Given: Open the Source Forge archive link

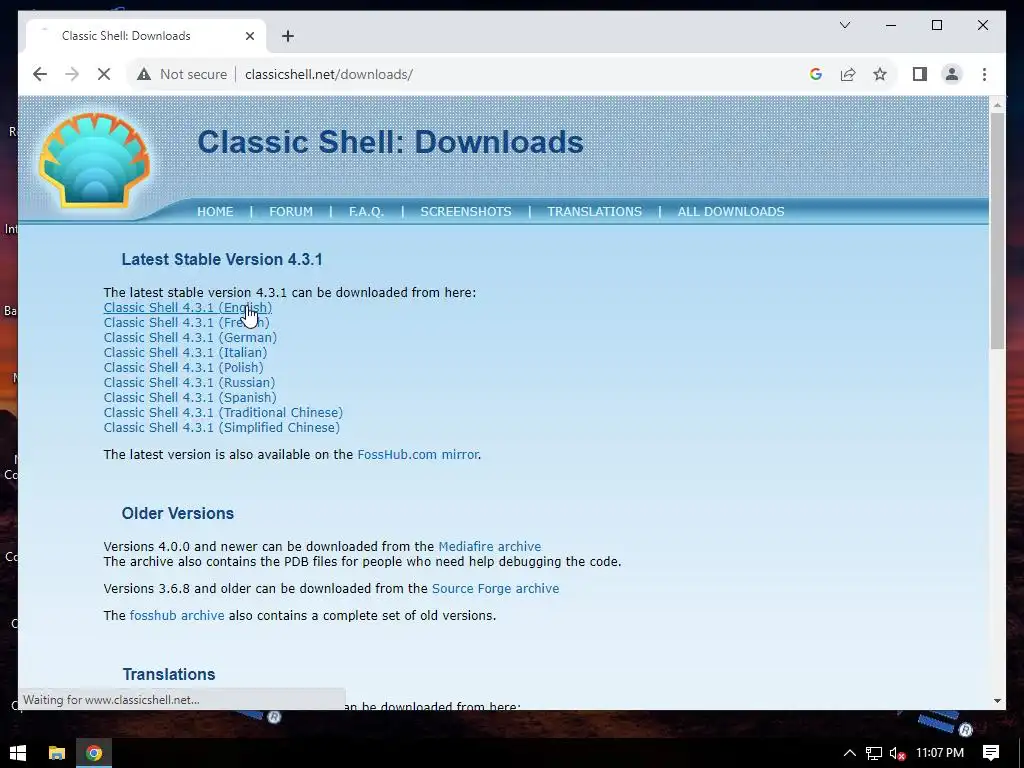Looking at the screenshot, I should click(x=496, y=588).
